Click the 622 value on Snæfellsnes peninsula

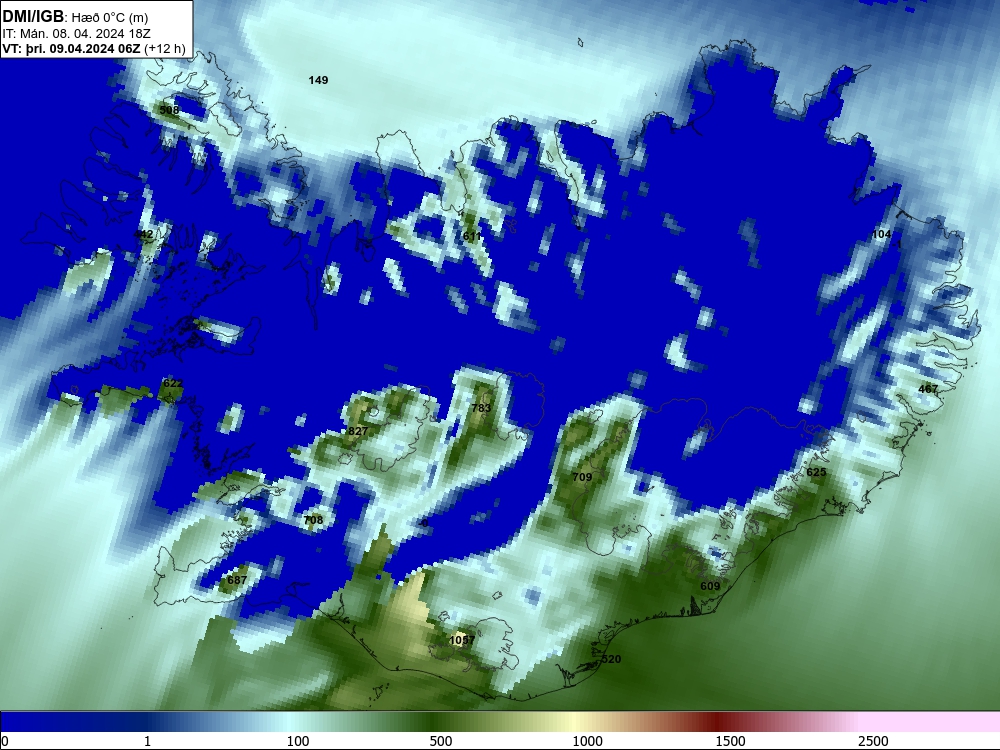(173, 383)
